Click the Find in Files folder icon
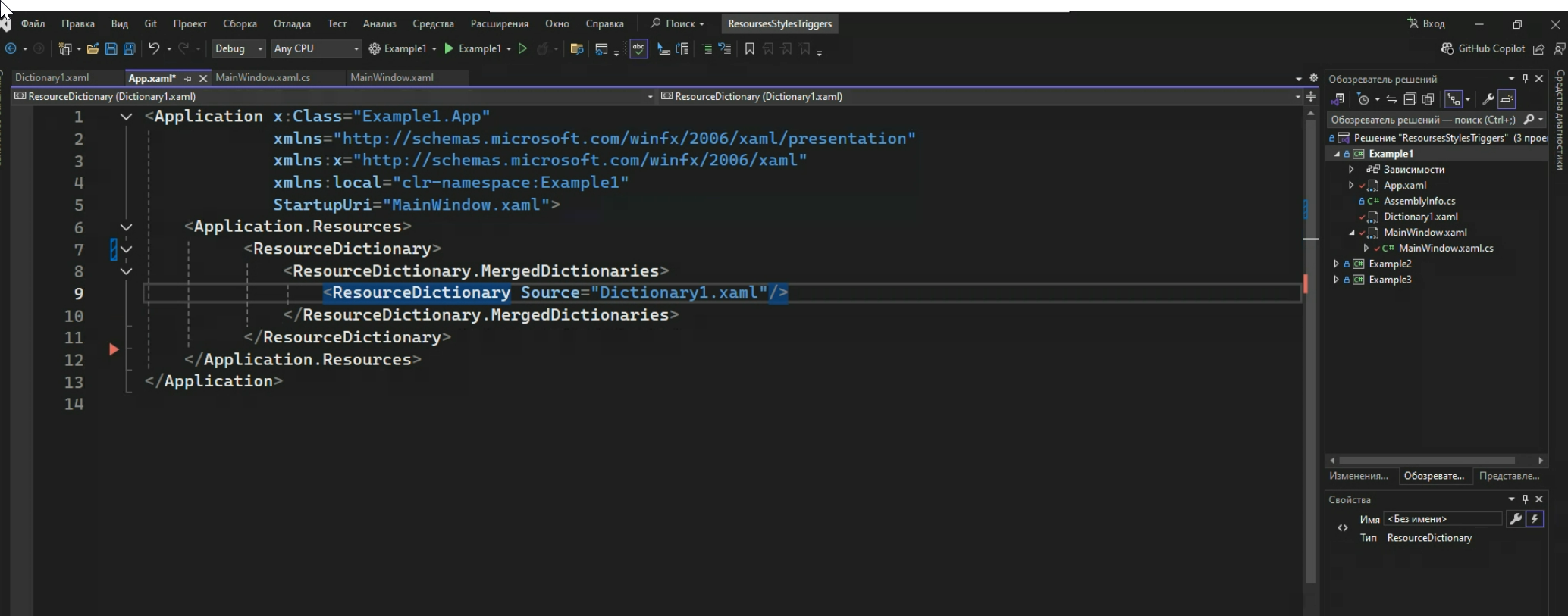Viewport: 1568px width, 616px height. point(576,48)
